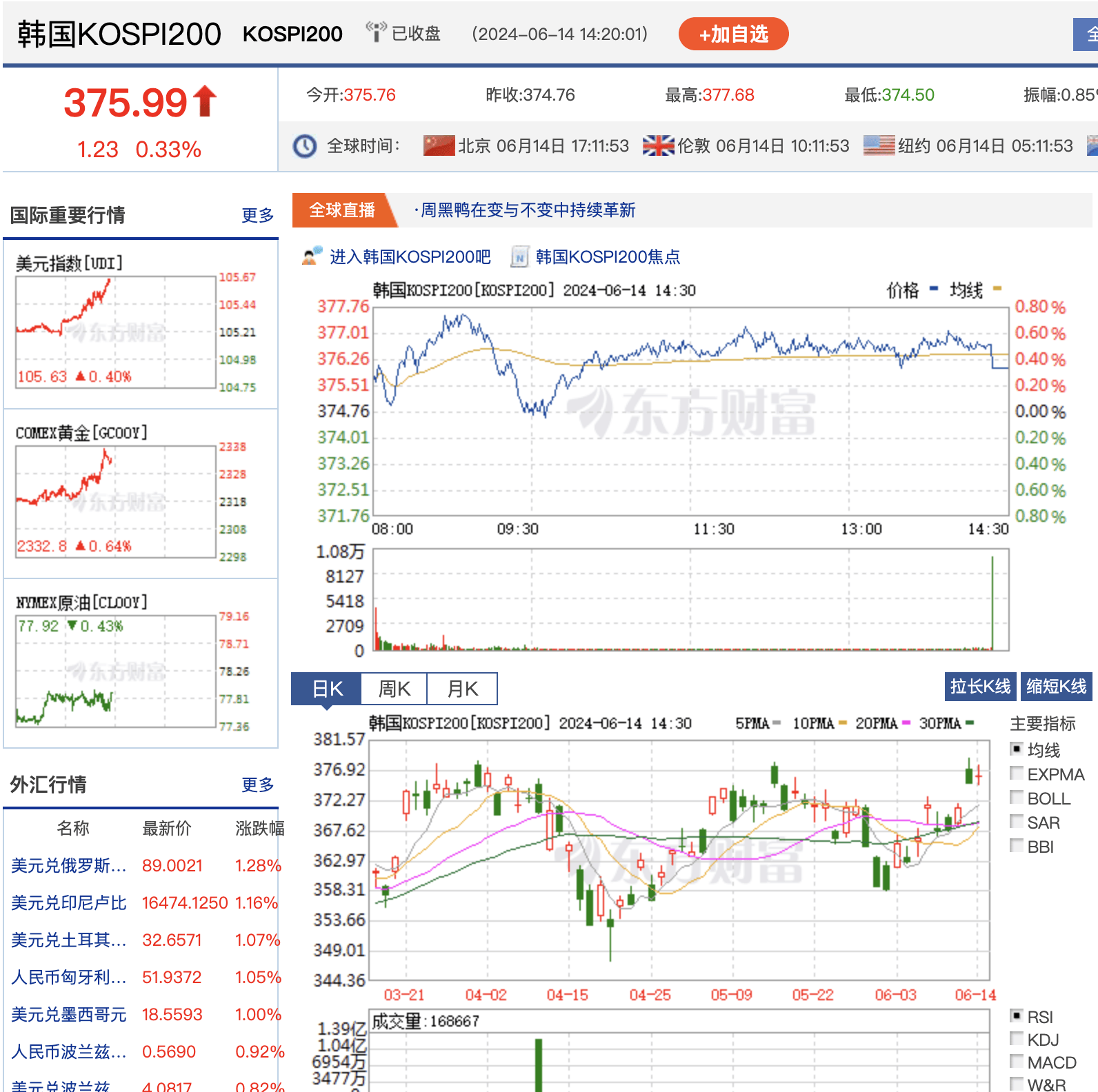Click the 5PMA legend marker

(777, 723)
